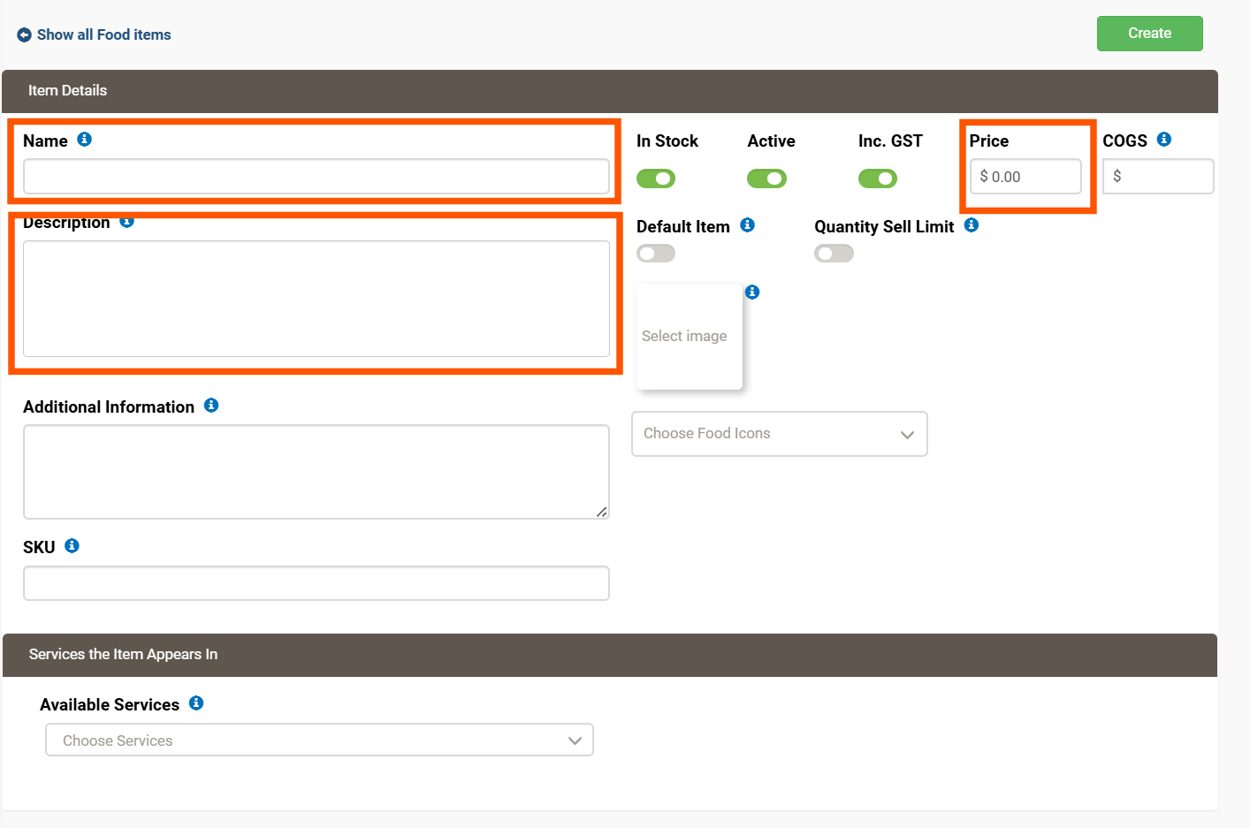The height and width of the screenshot is (828, 1250).
Task: Enable the Quantity Sell Limit switch
Action: point(834,254)
